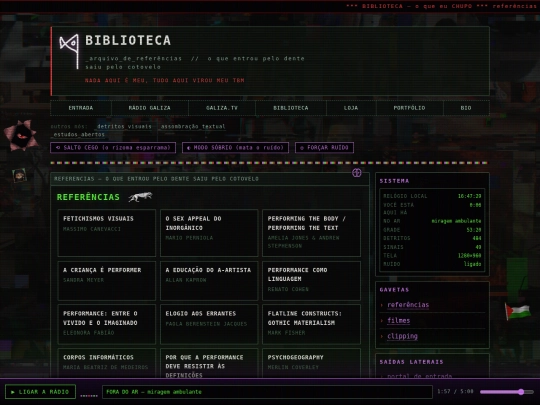Click the Ruído ligado status value
This screenshot has width=540, height=405.
point(472,264)
